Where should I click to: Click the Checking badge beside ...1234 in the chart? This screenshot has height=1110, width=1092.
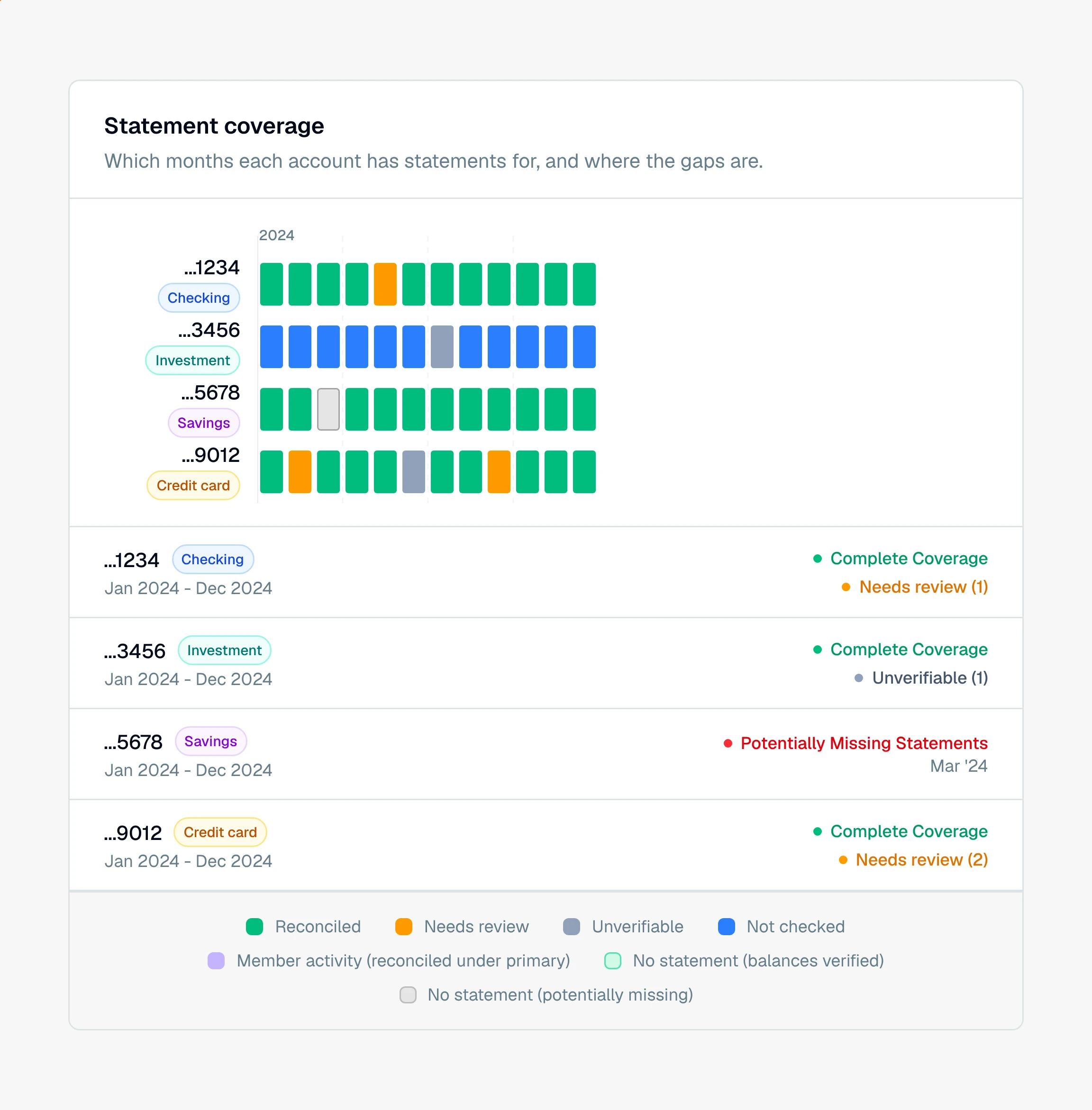[199, 298]
